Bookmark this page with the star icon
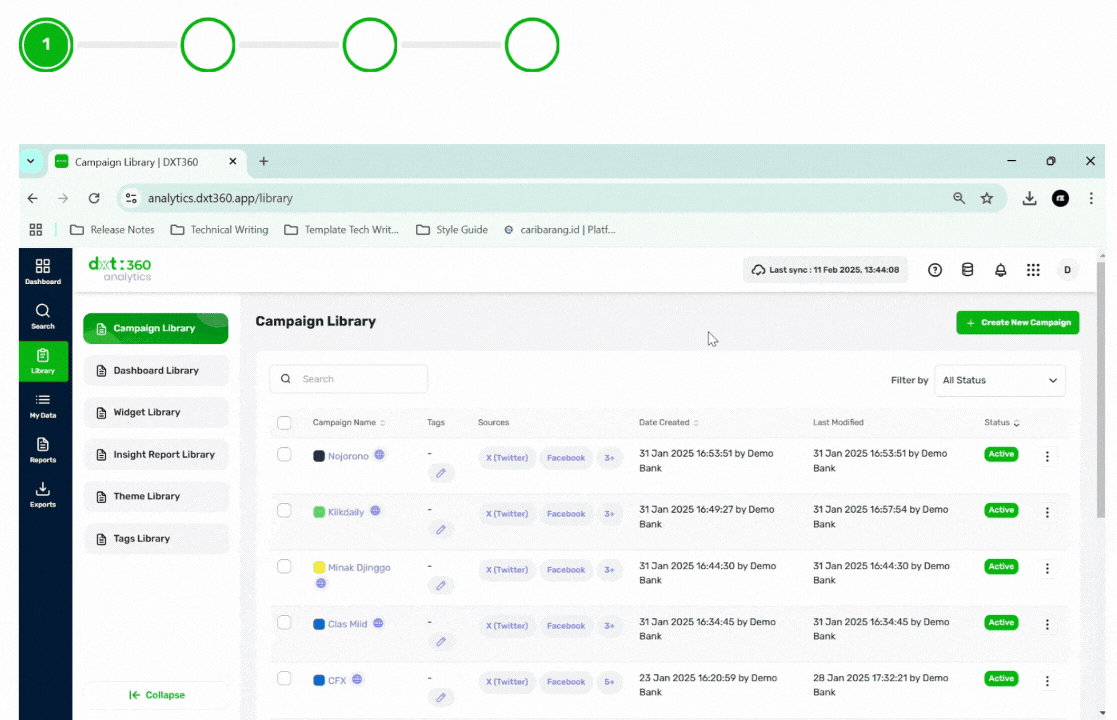 point(987,198)
